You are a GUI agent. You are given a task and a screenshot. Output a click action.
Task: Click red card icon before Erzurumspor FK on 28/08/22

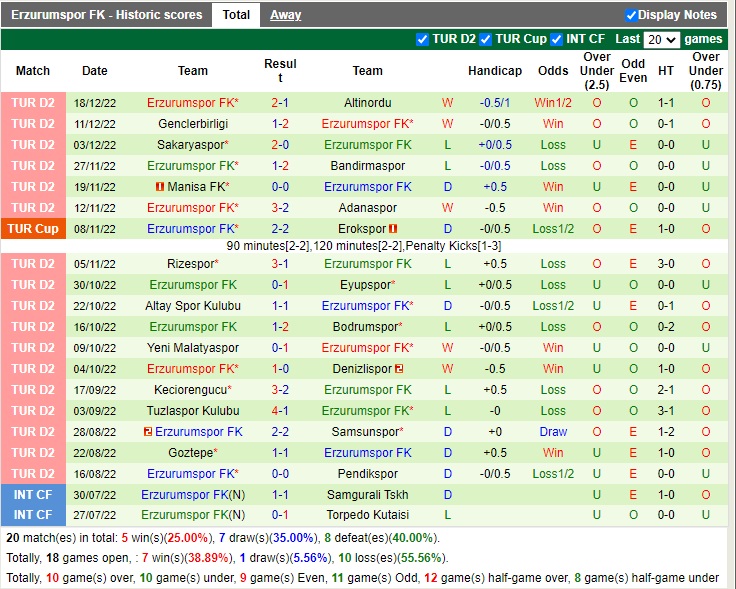pos(147,432)
